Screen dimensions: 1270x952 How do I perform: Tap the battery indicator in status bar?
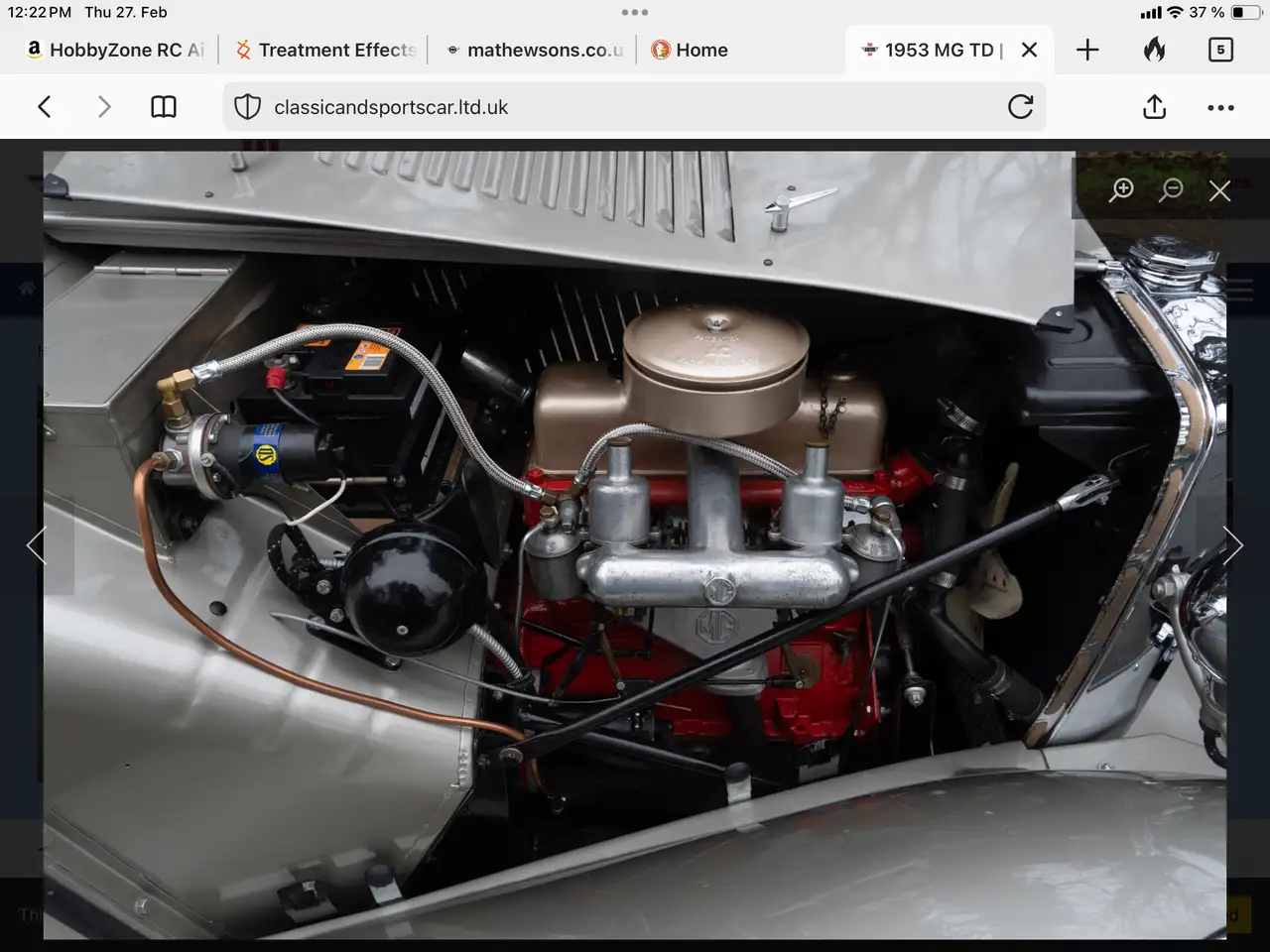coord(1245,13)
